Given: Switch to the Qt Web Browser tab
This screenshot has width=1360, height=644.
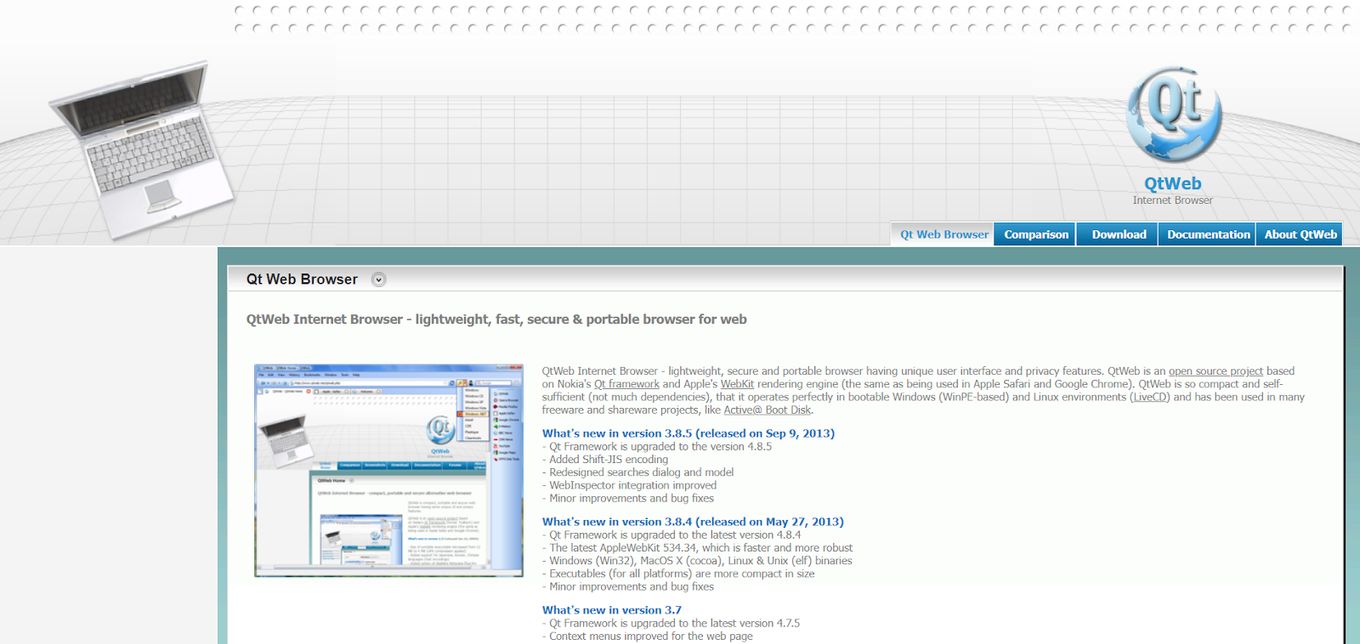Looking at the screenshot, I should click(x=944, y=234).
